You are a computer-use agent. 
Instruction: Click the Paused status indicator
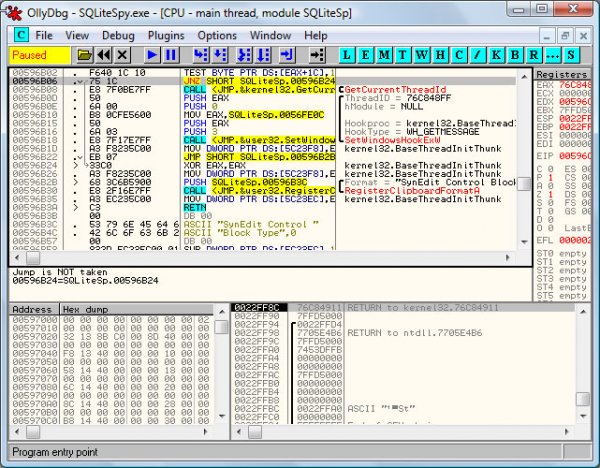tap(39, 55)
